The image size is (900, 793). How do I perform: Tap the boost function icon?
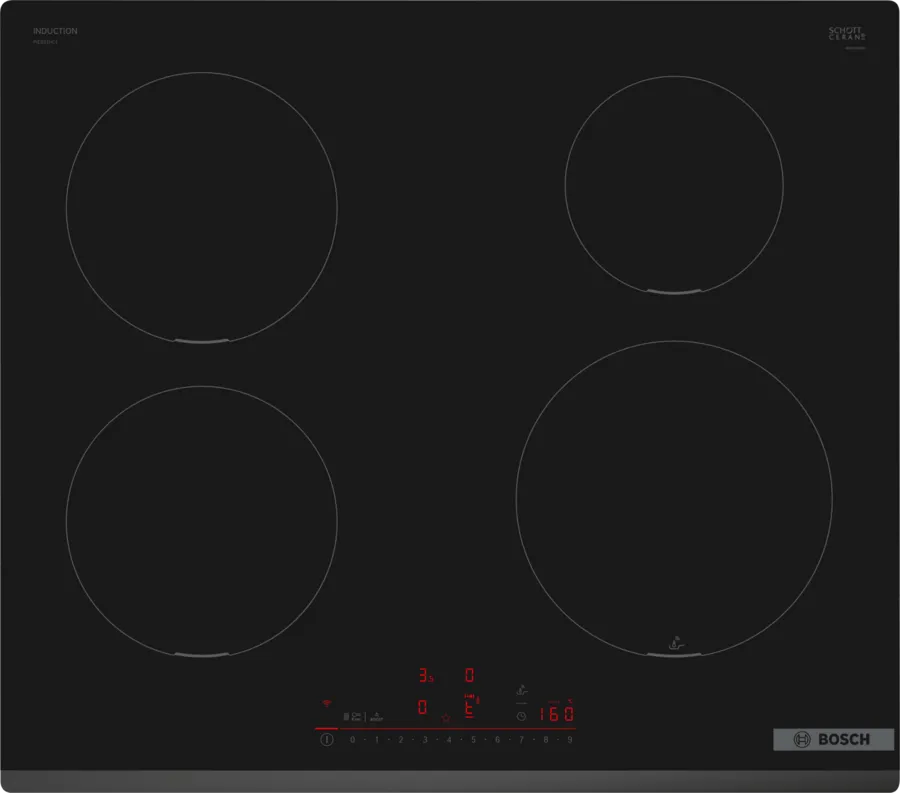click(x=376, y=716)
